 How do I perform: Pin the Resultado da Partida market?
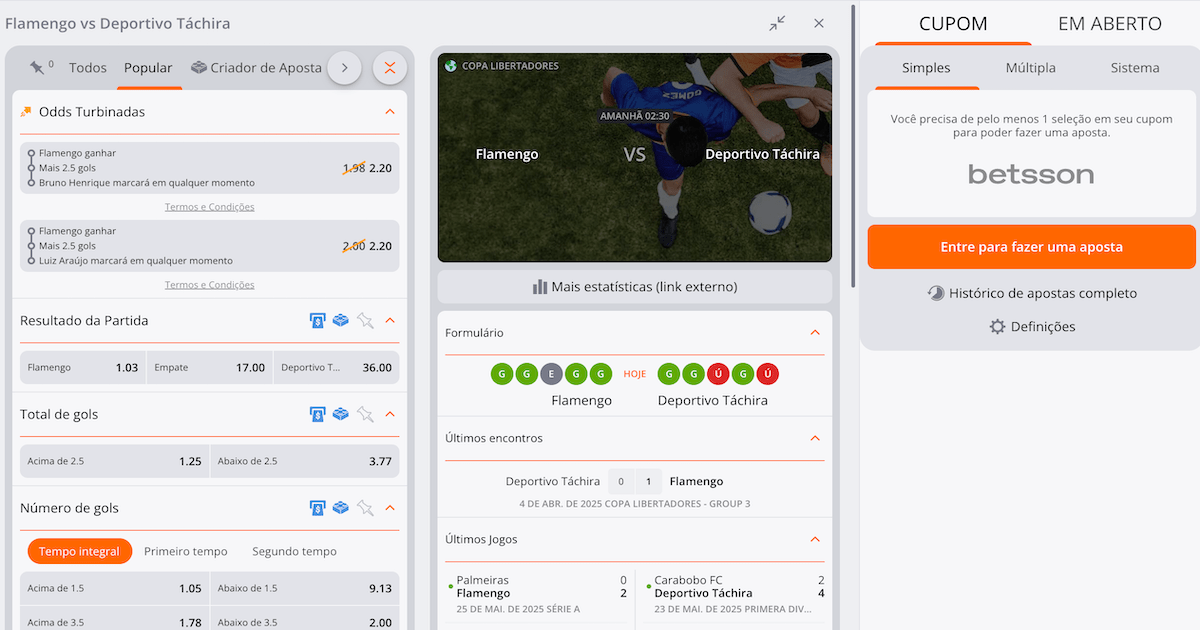(x=365, y=321)
